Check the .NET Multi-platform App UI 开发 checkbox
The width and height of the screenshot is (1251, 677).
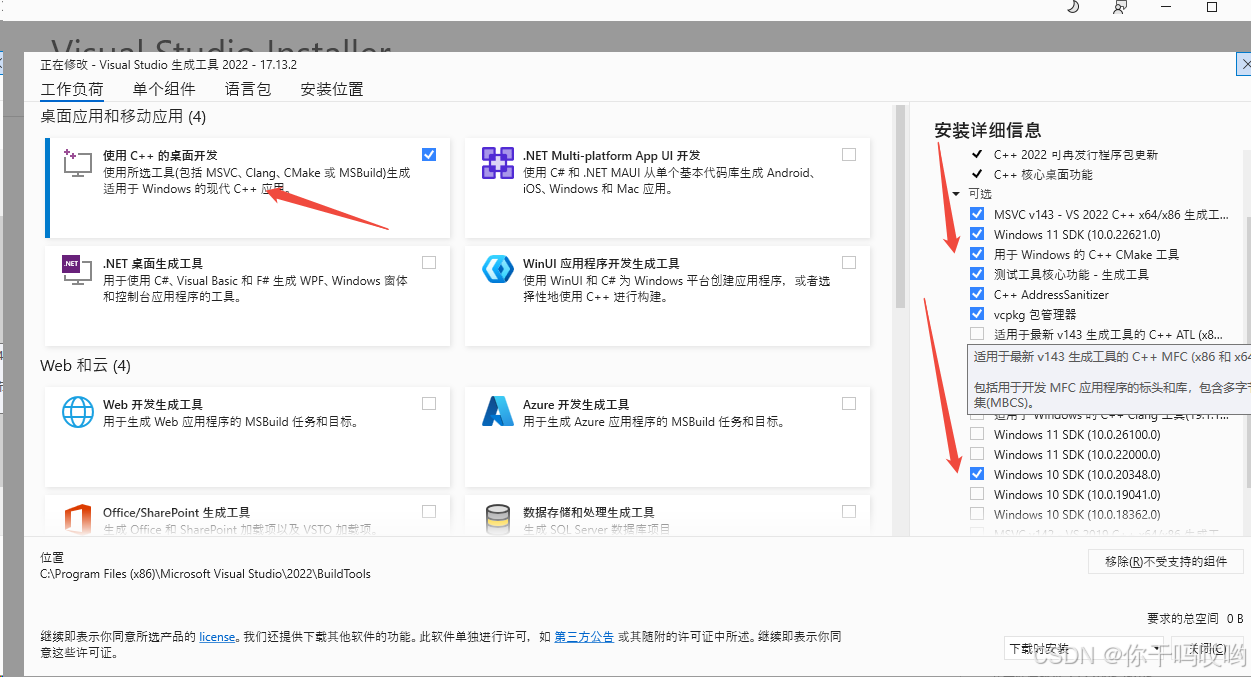849,154
